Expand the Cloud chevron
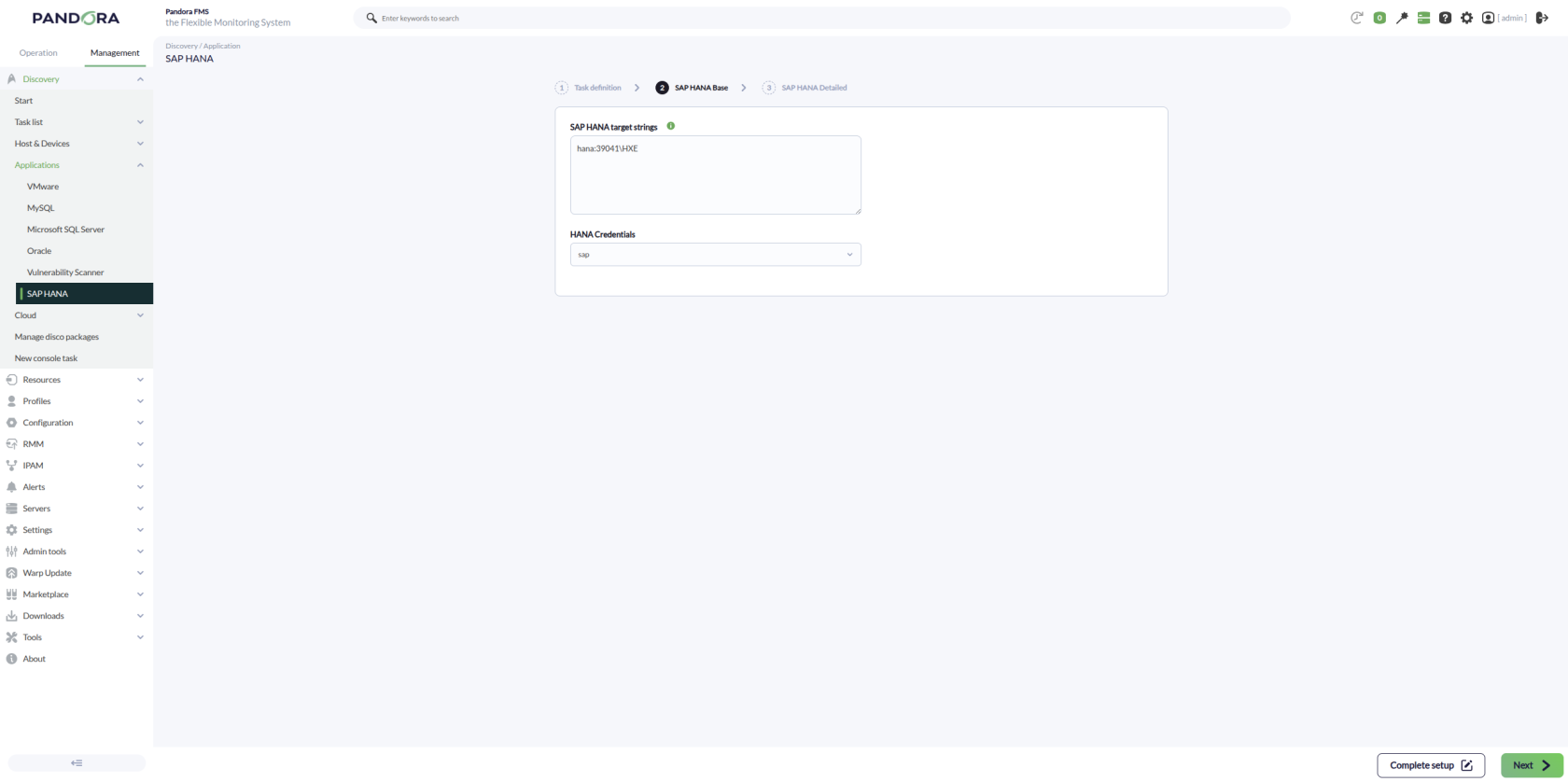This screenshot has width=1568, height=782. pyautogui.click(x=140, y=315)
